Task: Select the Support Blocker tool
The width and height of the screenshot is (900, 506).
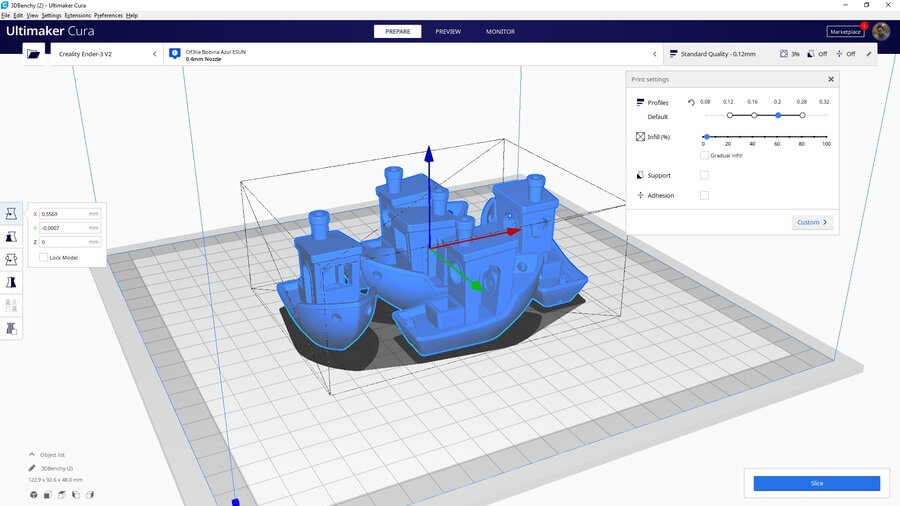Action: click(x=11, y=328)
